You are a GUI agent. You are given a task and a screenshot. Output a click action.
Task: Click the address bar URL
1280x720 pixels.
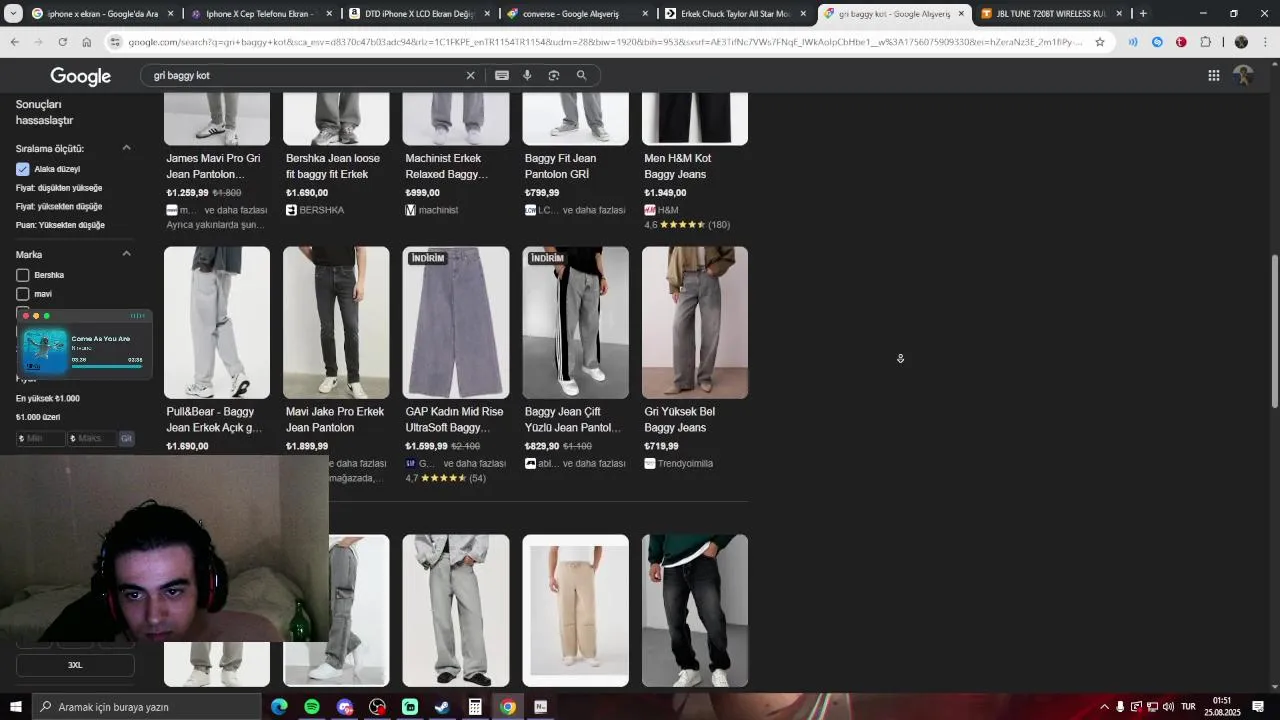[605, 42]
